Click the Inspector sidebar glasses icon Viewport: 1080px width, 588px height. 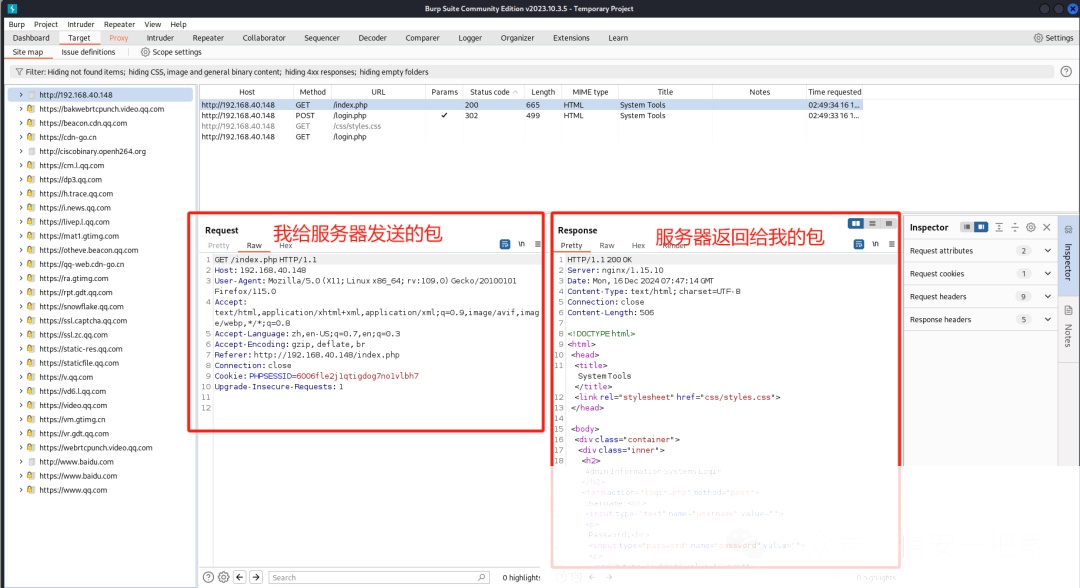(1068, 229)
